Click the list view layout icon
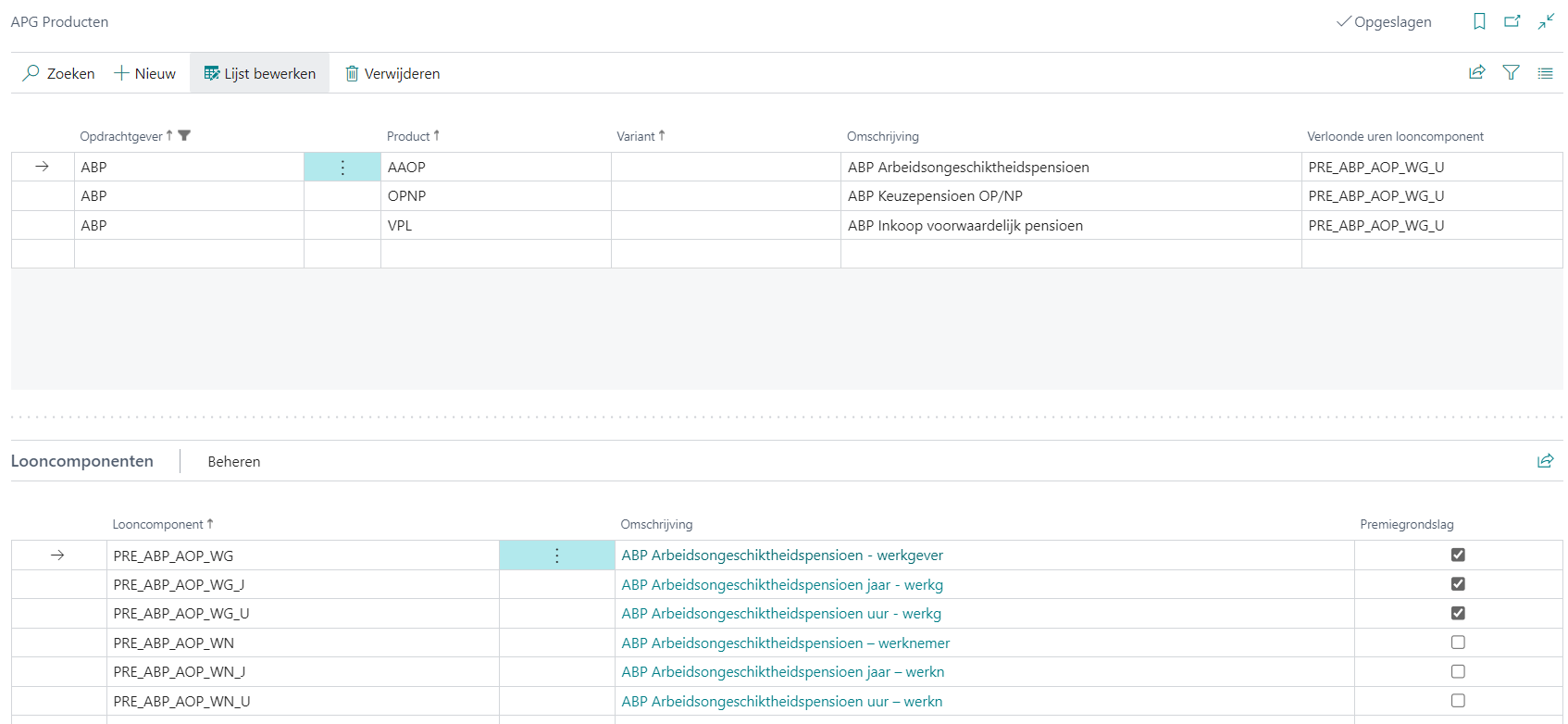This screenshot has width=1568, height=724. pos(1545,73)
